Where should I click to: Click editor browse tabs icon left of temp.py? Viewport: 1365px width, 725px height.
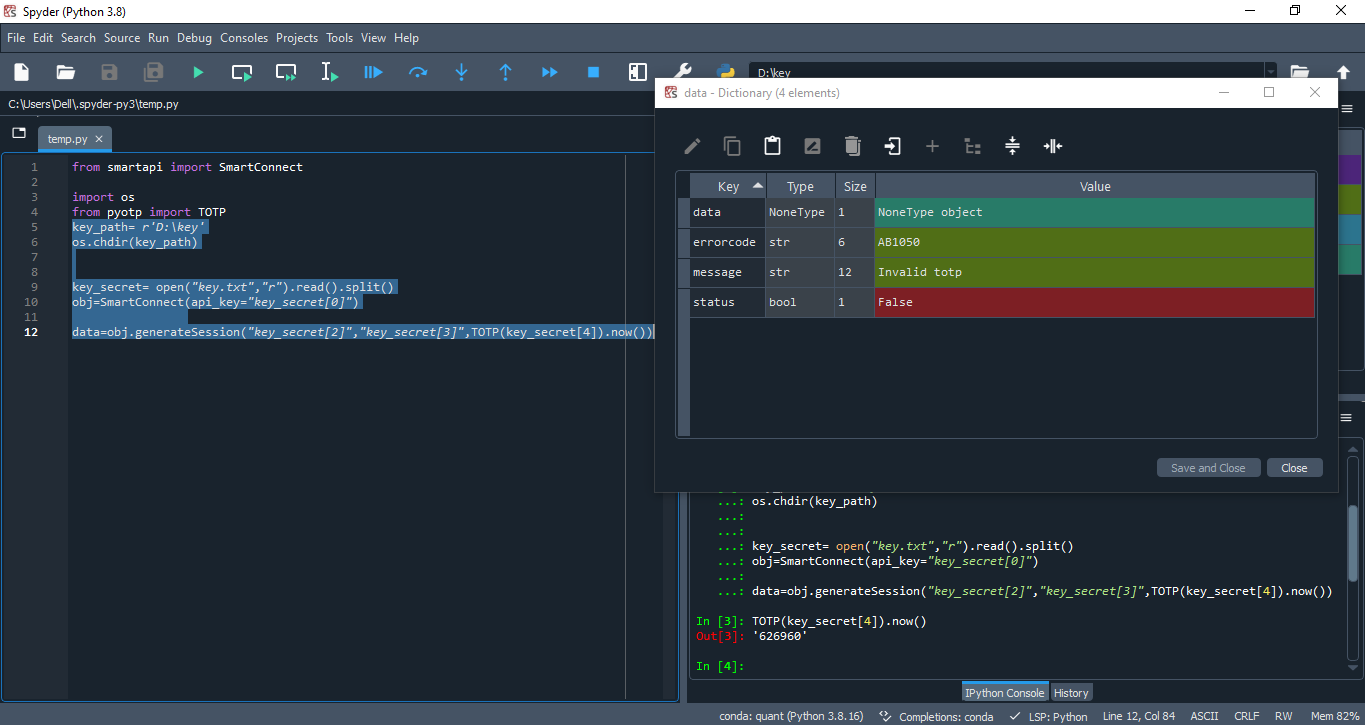coord(18,133)
